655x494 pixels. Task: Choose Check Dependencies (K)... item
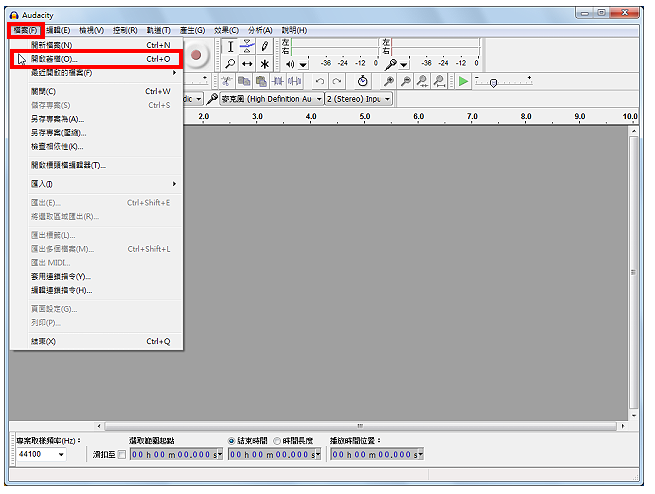(x=96, y=147)
